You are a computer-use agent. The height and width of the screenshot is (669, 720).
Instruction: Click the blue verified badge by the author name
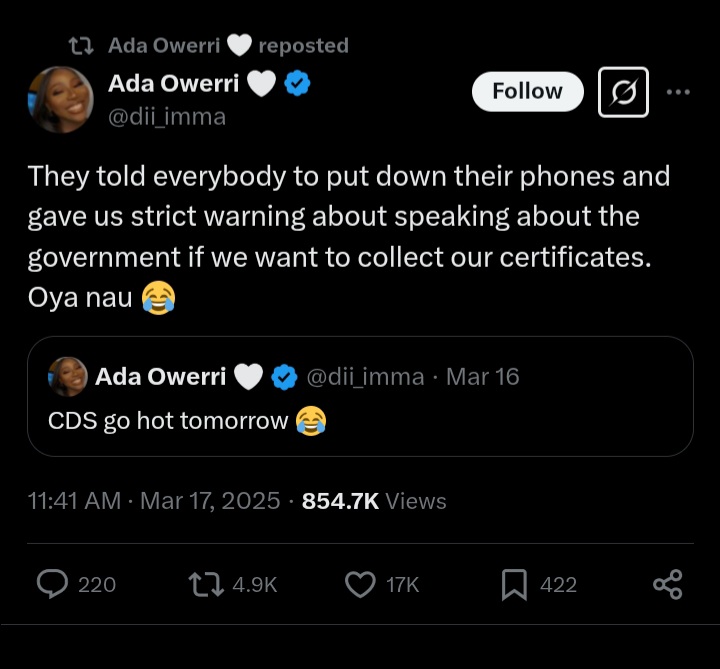click(296, 85)
